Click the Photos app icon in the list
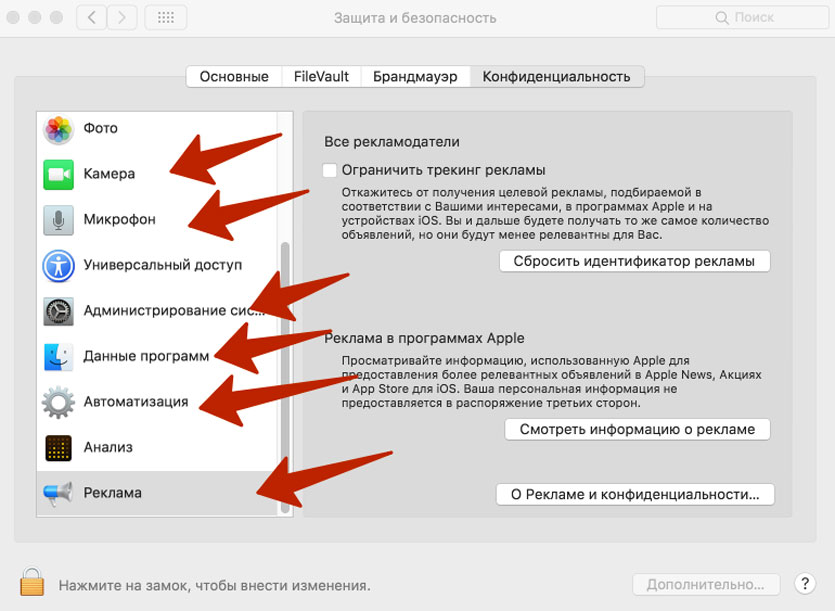Screen dimensions: 835x611 tap(59, 129)
